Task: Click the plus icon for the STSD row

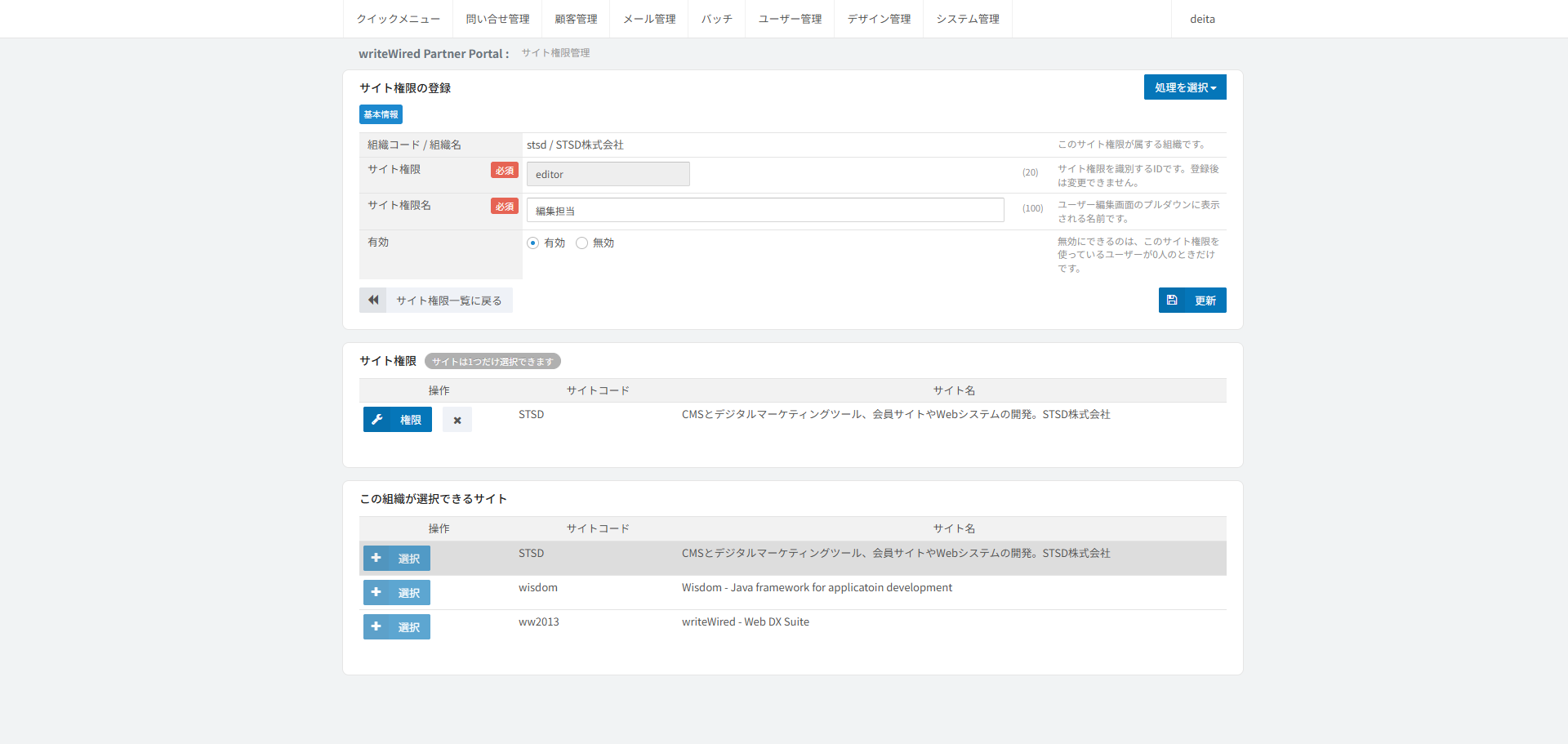Action: coord(376,558)
